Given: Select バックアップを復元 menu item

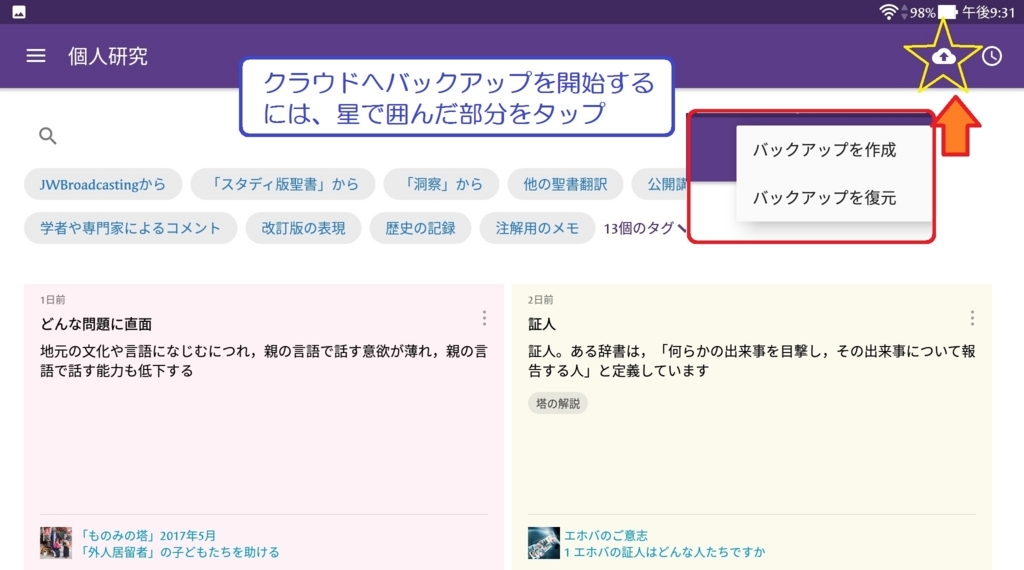Looking at the screenshot, I should 825,198.
